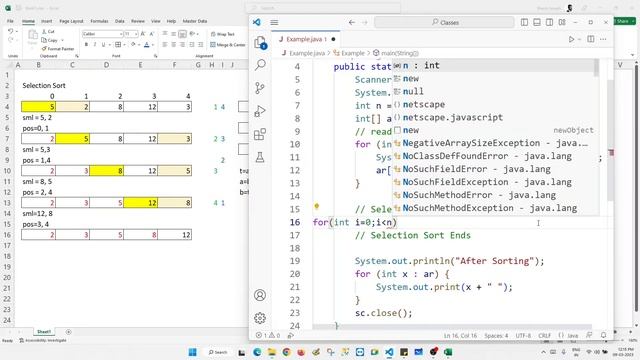Click Cut in Excel clipboard group
The width and height of the screenshot is (640, 360).
(x=48, y=31)
